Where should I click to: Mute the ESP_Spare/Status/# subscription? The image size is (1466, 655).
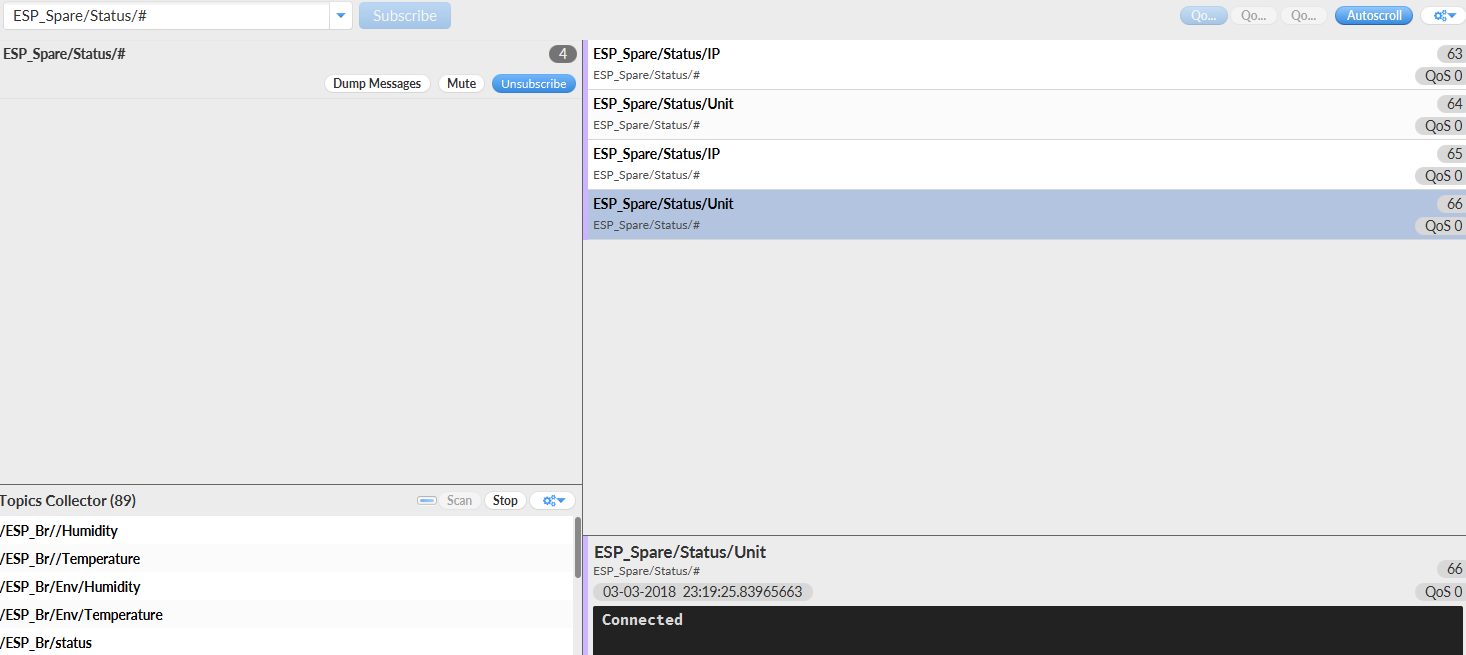(x=461, y=83)
